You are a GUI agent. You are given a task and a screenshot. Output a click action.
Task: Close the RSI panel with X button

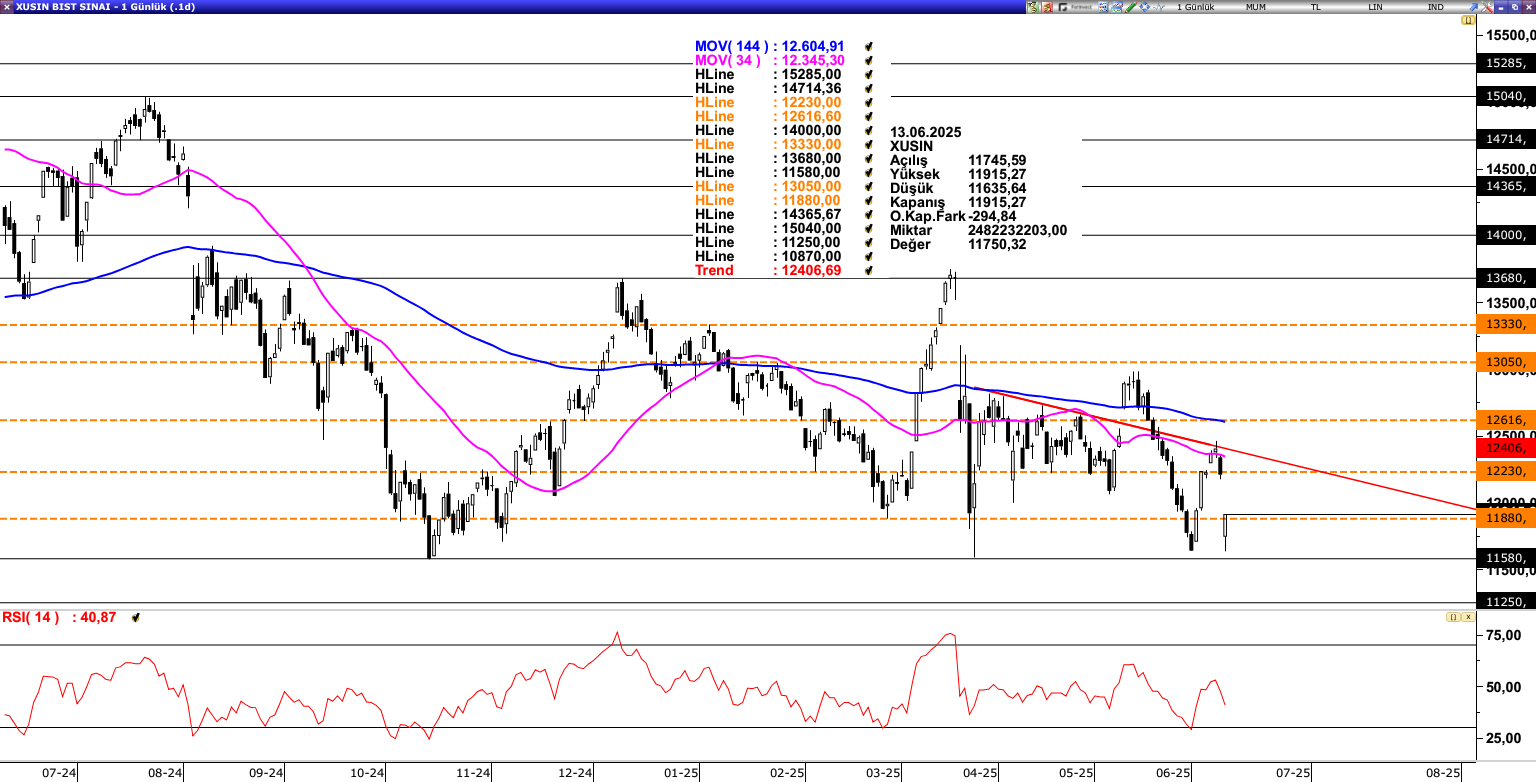(x=1466, y=617)
